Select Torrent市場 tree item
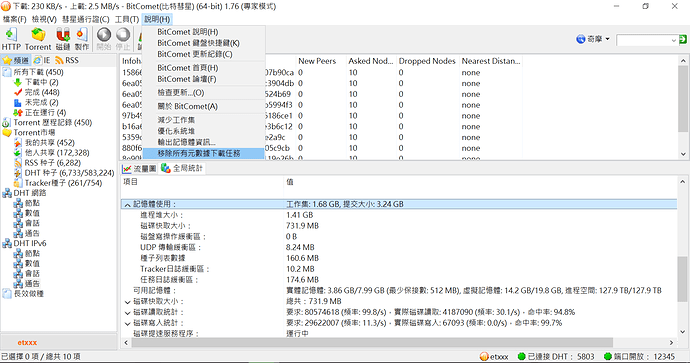 click(34, 132)
